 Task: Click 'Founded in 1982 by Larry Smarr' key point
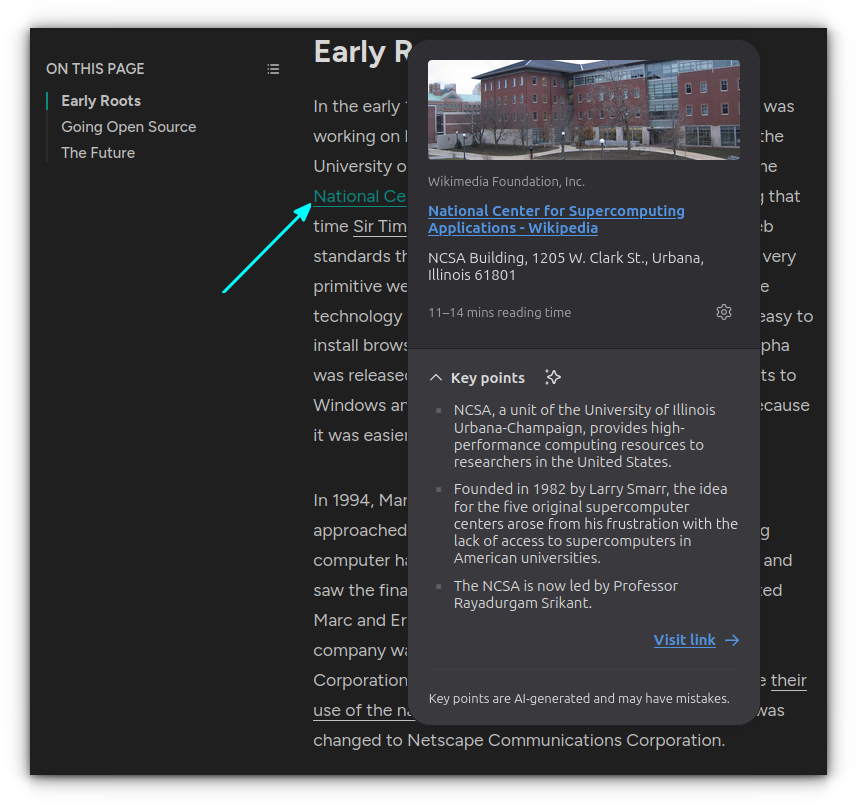click(596, 523)
